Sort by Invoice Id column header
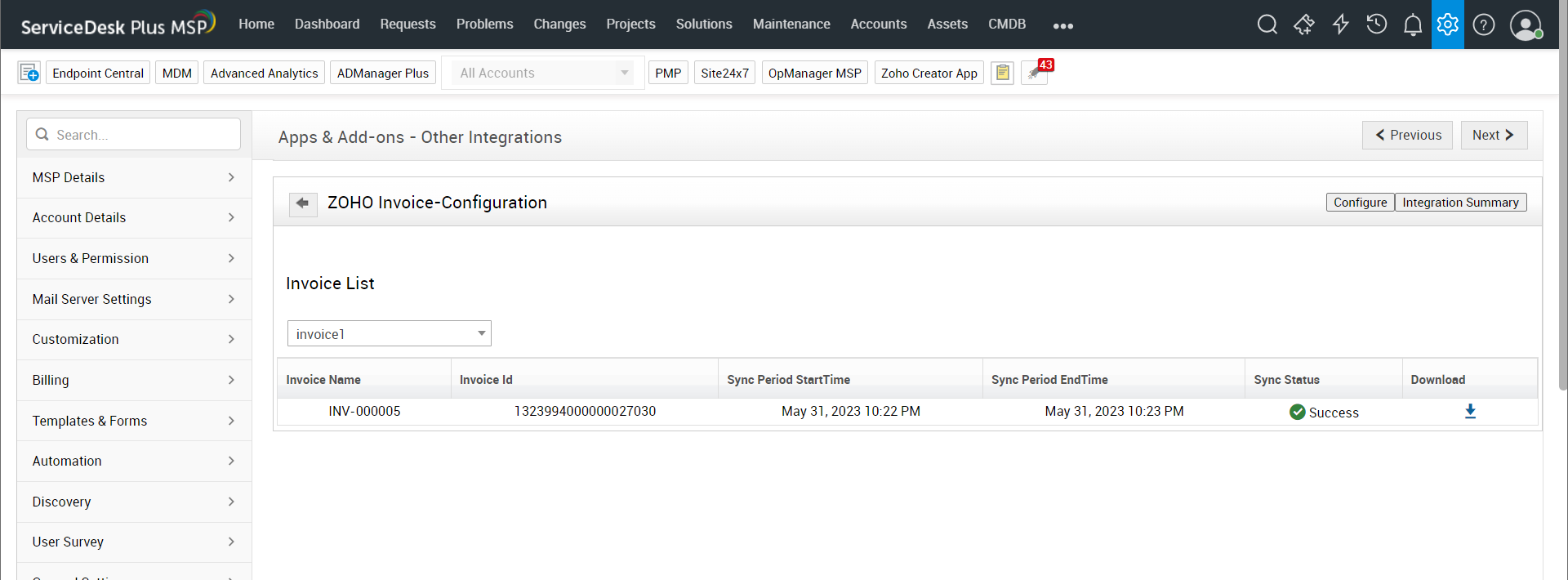 pyautogui.click(x=585, y=379)
